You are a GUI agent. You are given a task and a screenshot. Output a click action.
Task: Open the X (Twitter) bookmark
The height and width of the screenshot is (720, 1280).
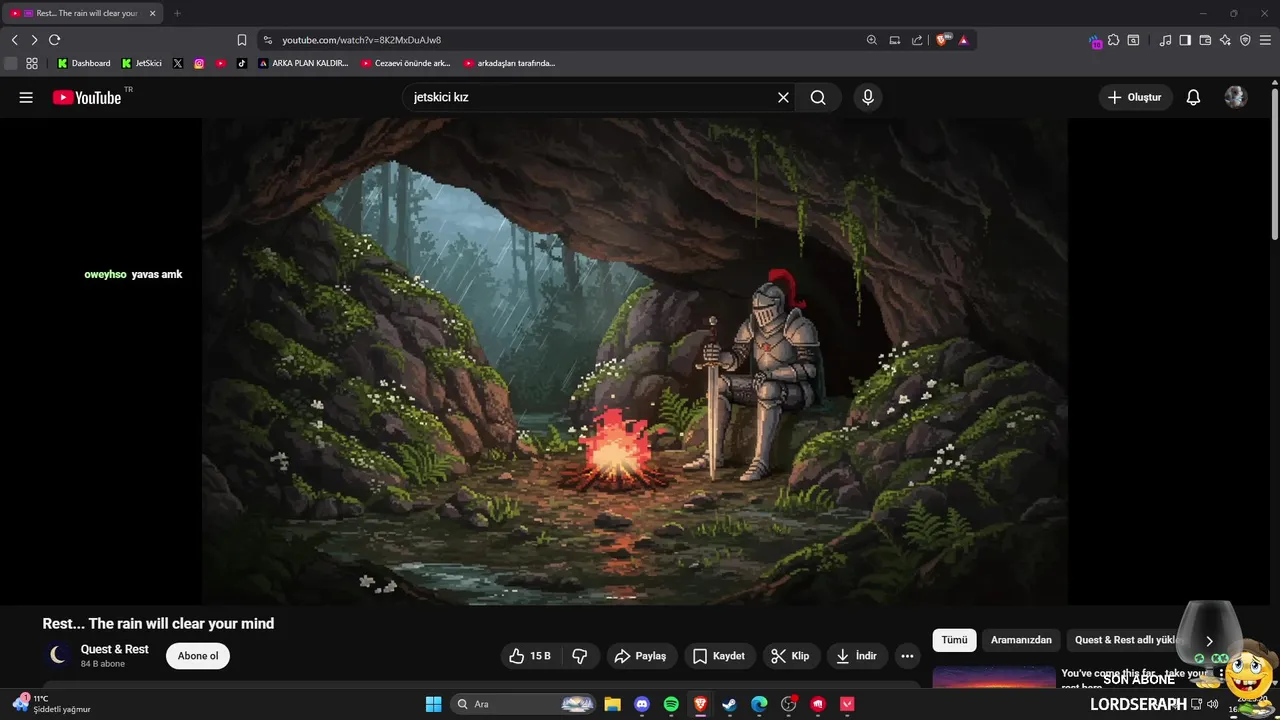coord(178,63)
